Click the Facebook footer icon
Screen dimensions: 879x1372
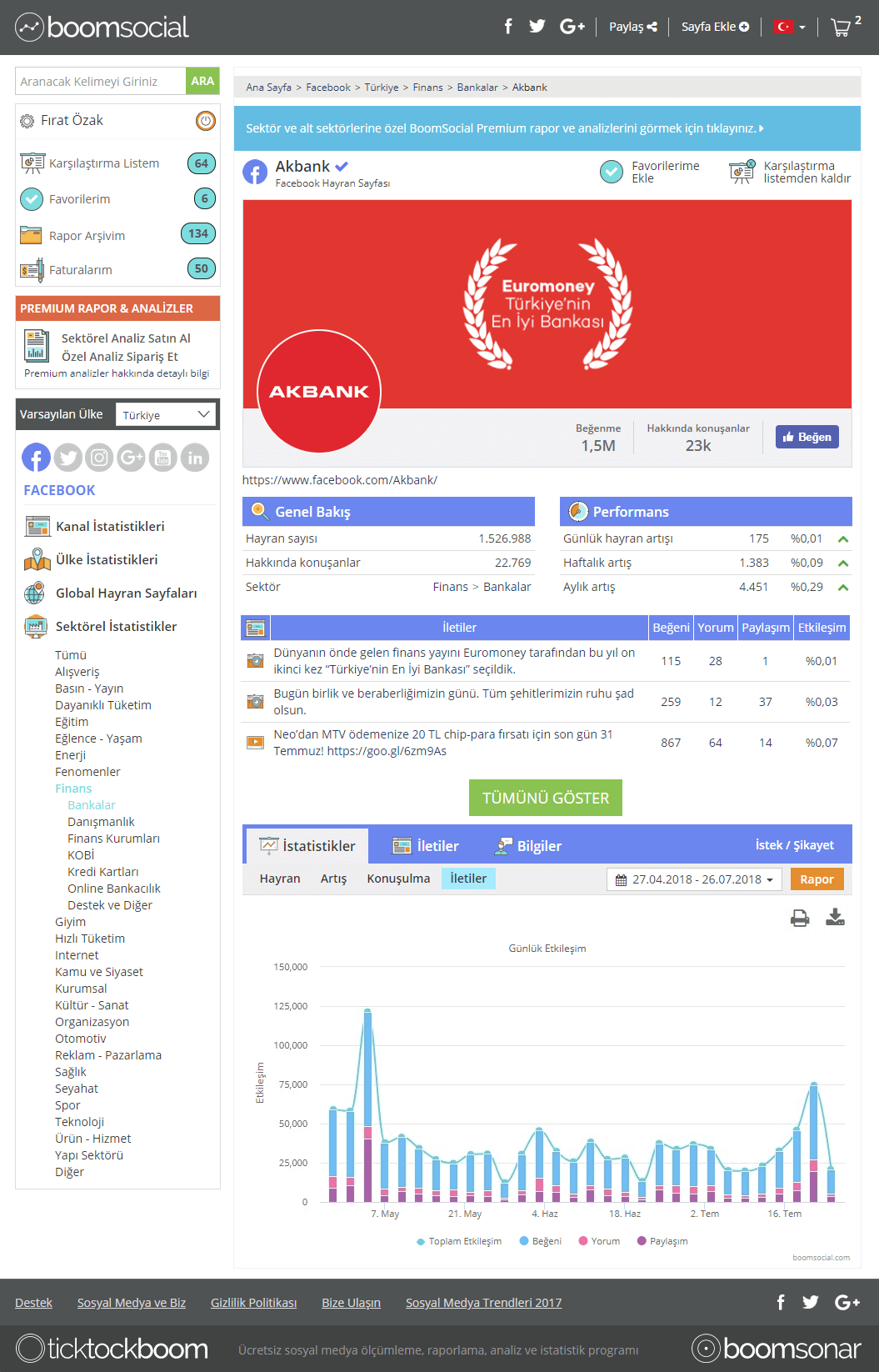[781, 1302]
